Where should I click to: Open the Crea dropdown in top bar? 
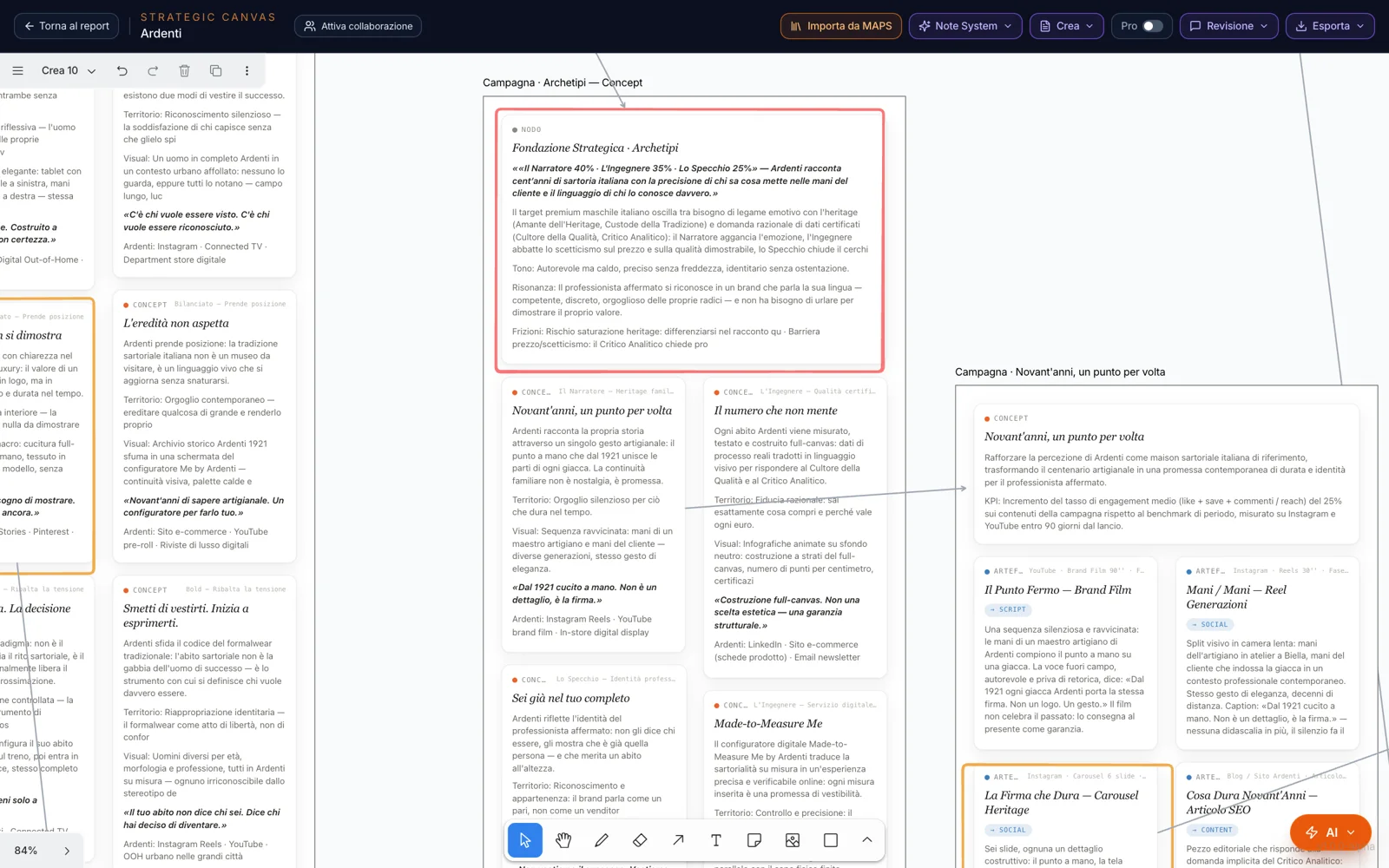(x=1067, y=26)
